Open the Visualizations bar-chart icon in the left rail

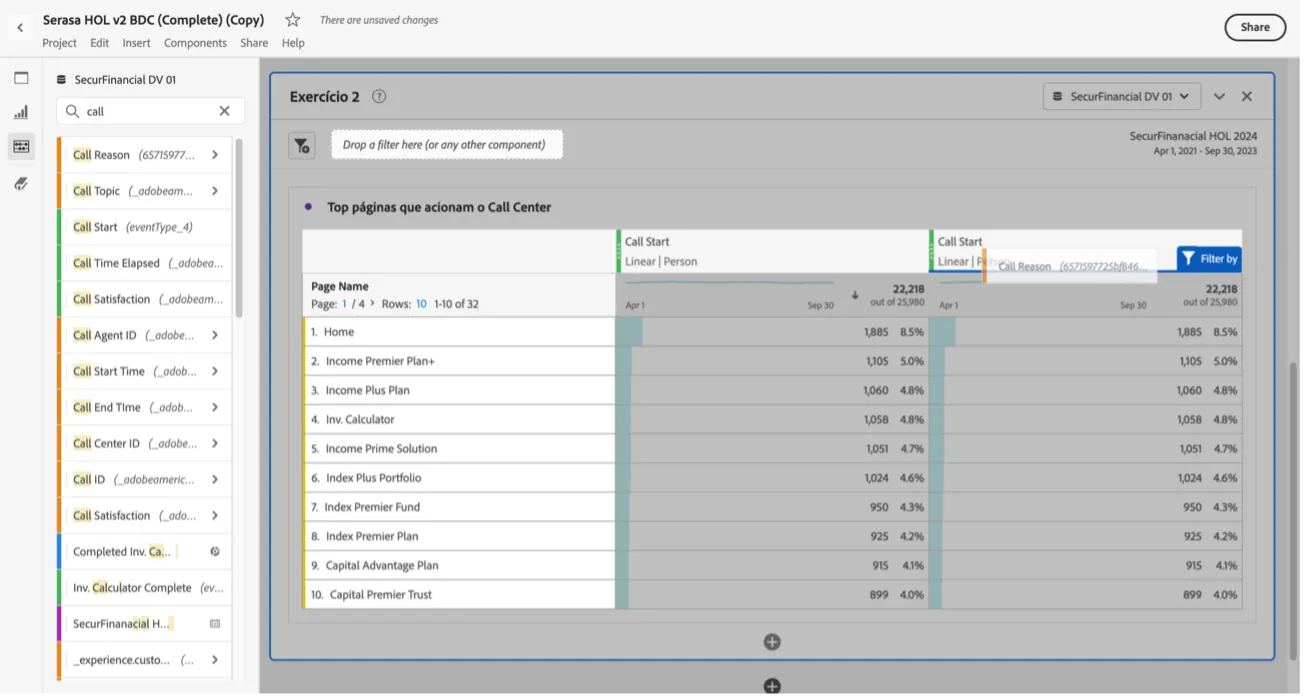21,112
